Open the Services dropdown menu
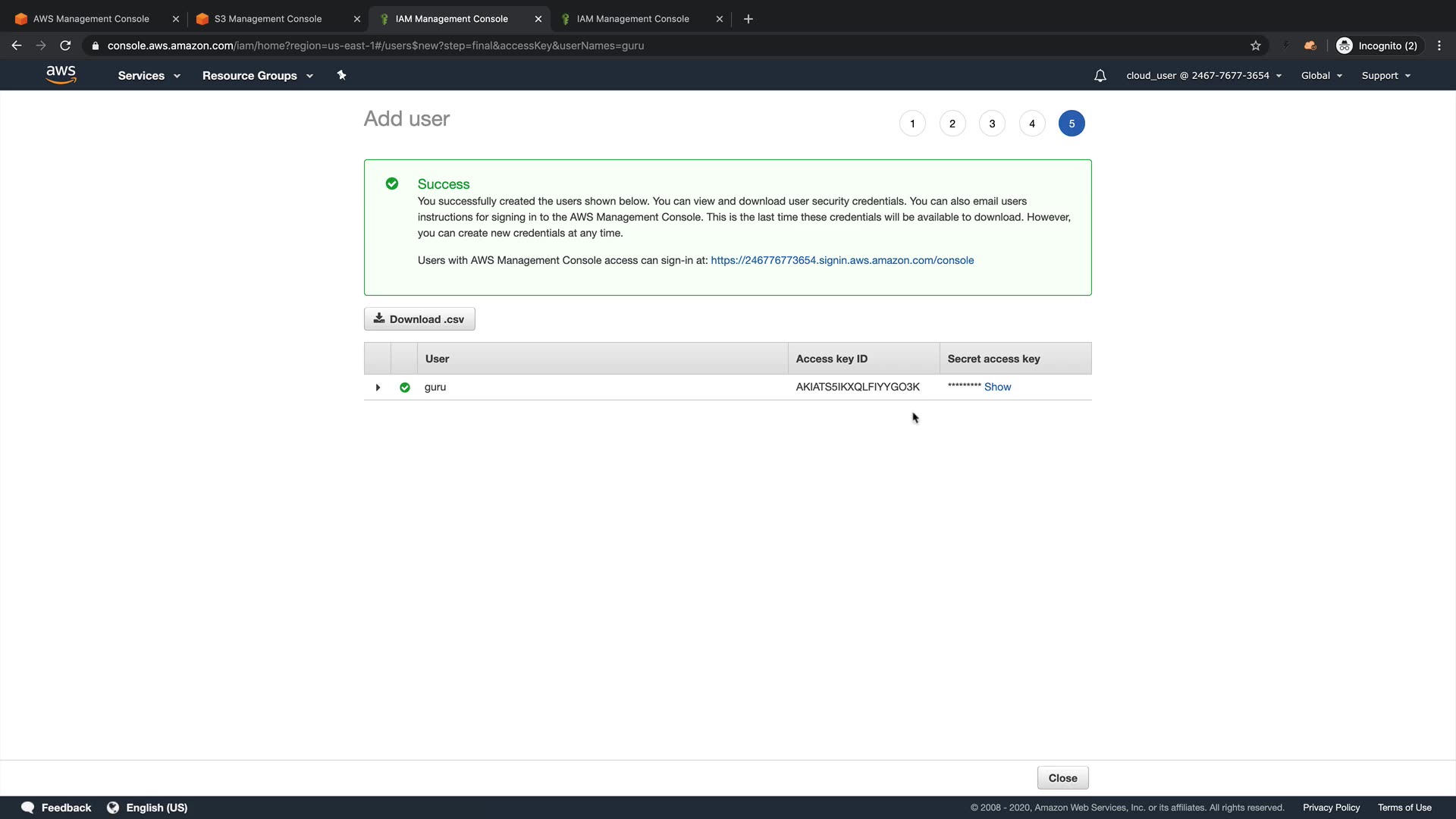The image size is (1456, 819). [149, 76]
